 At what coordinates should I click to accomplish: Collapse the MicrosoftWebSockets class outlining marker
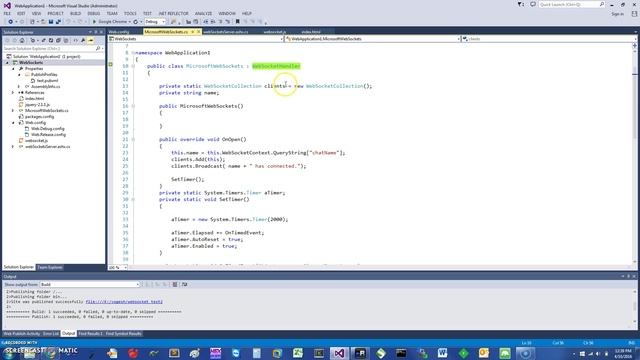(x=133, y=66)
